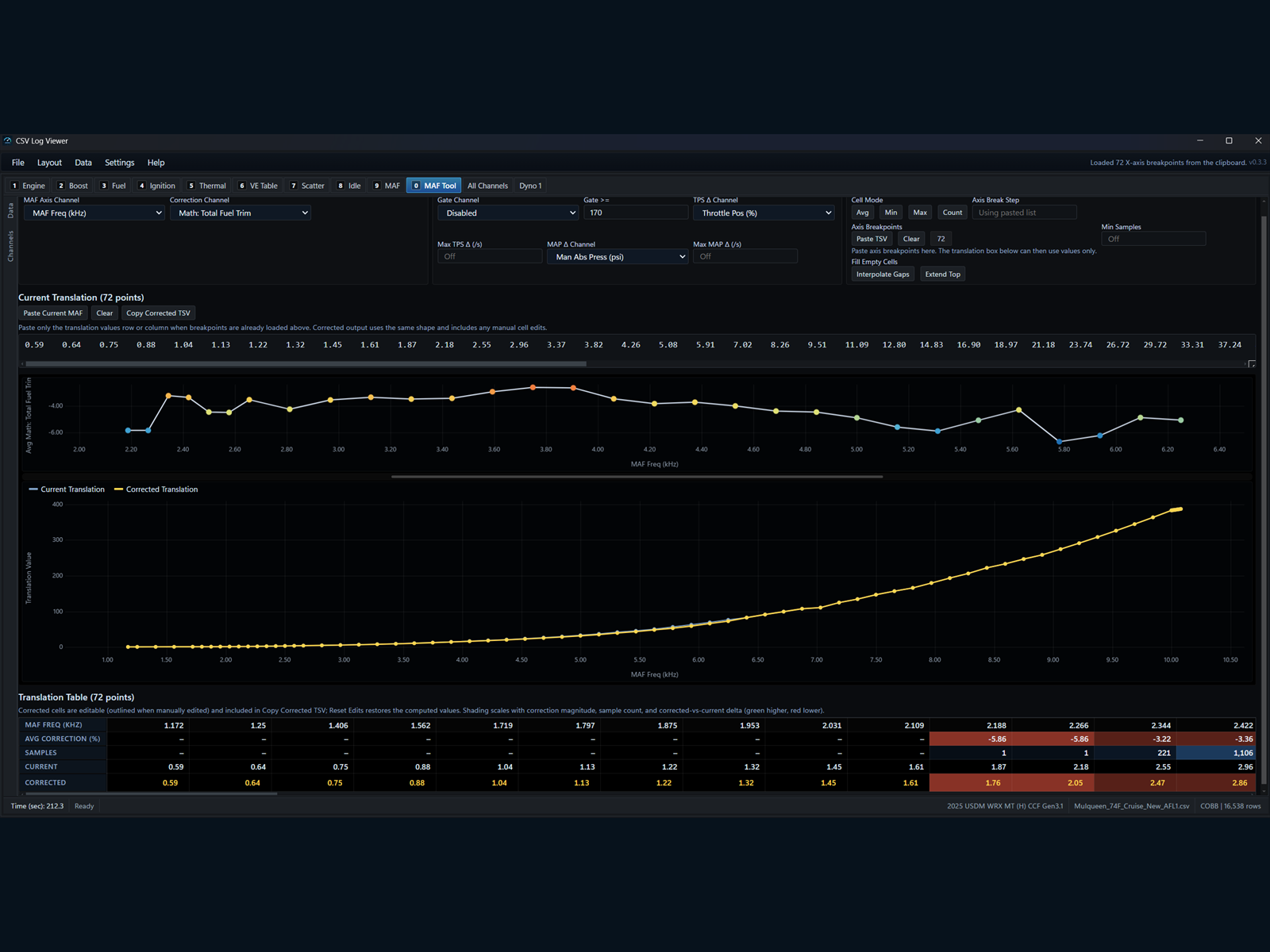Open the Help menu
Viewport: 1270px width, 952px height.
(x=156, y=163)
